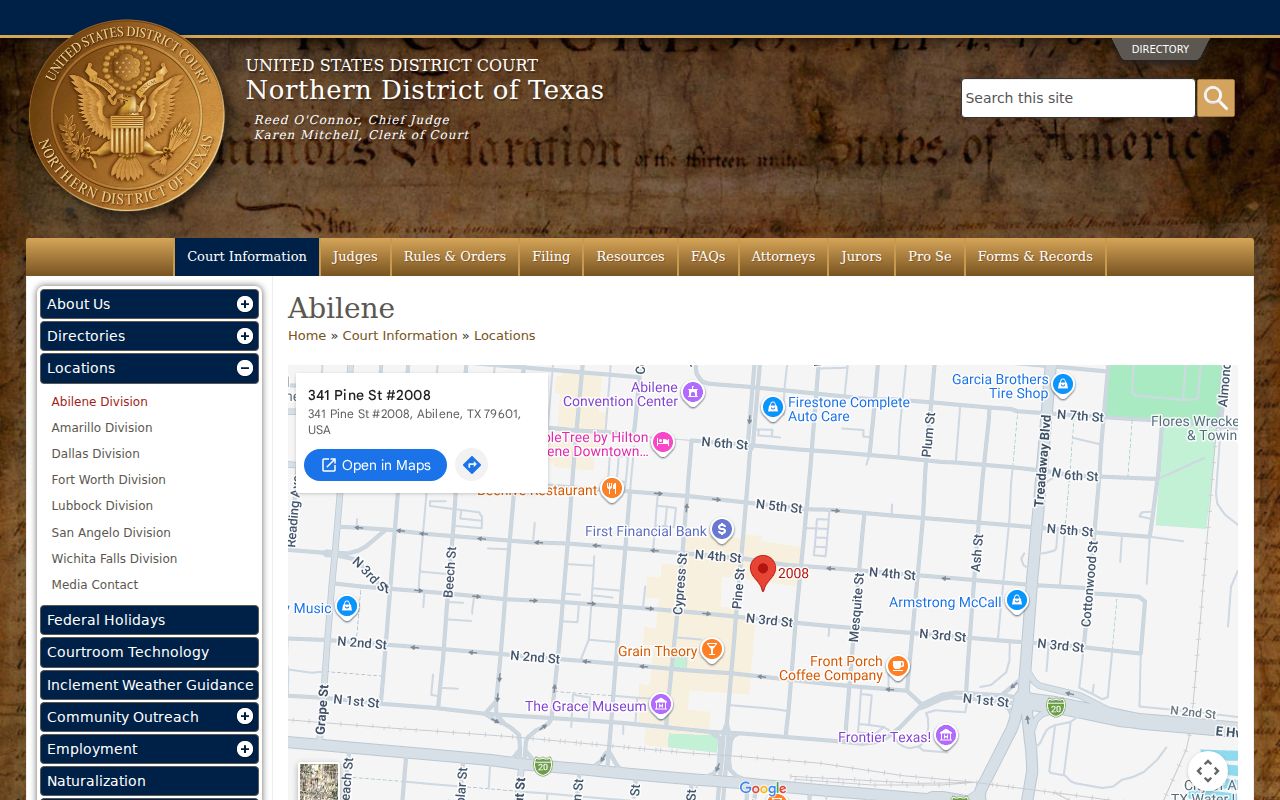Open Courtroom Technology sidebar item
The image size is (1280, 800).
(149, 652)
